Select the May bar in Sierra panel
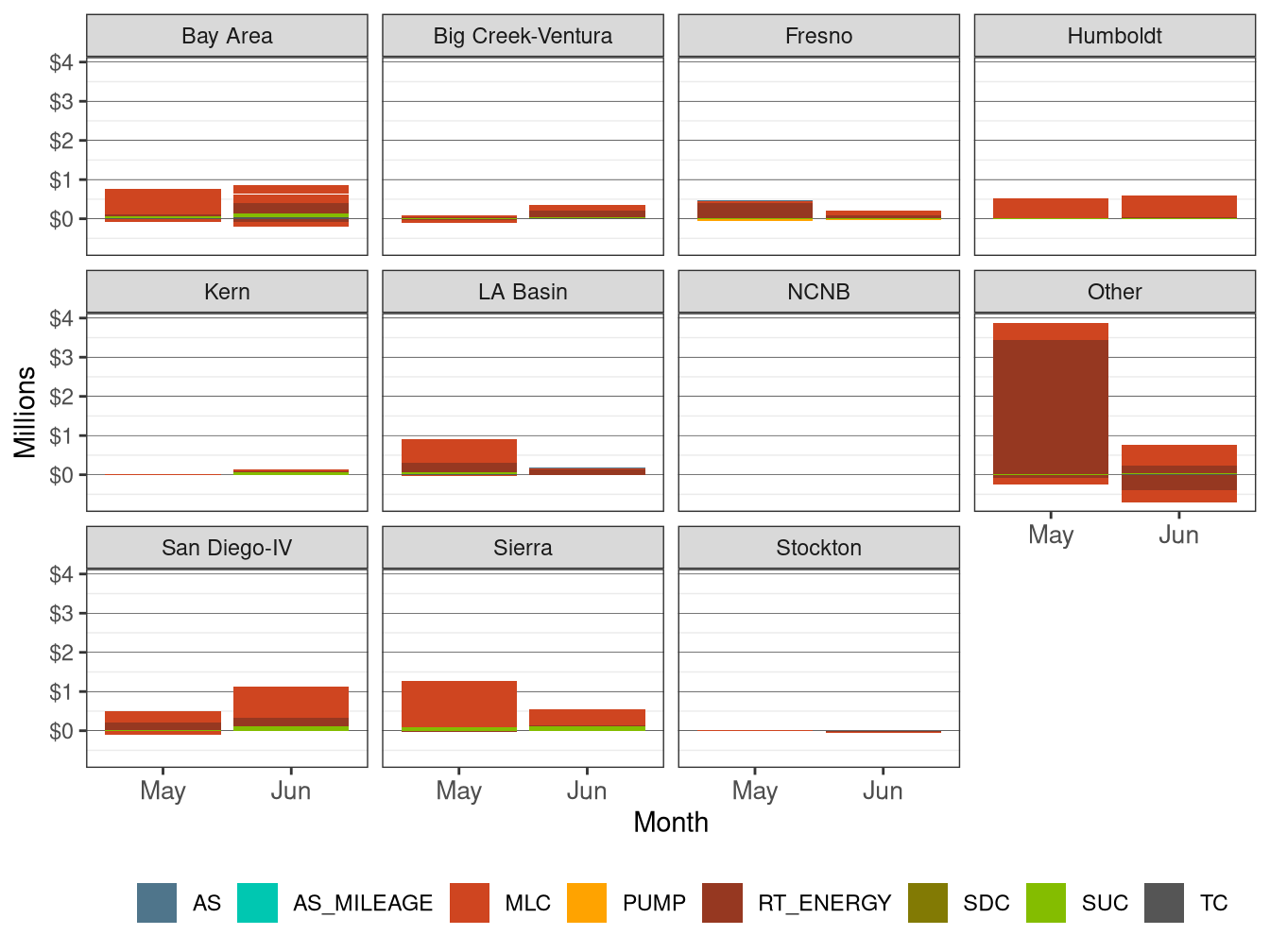The image size is (1270, 952). [x=459, y=706]
